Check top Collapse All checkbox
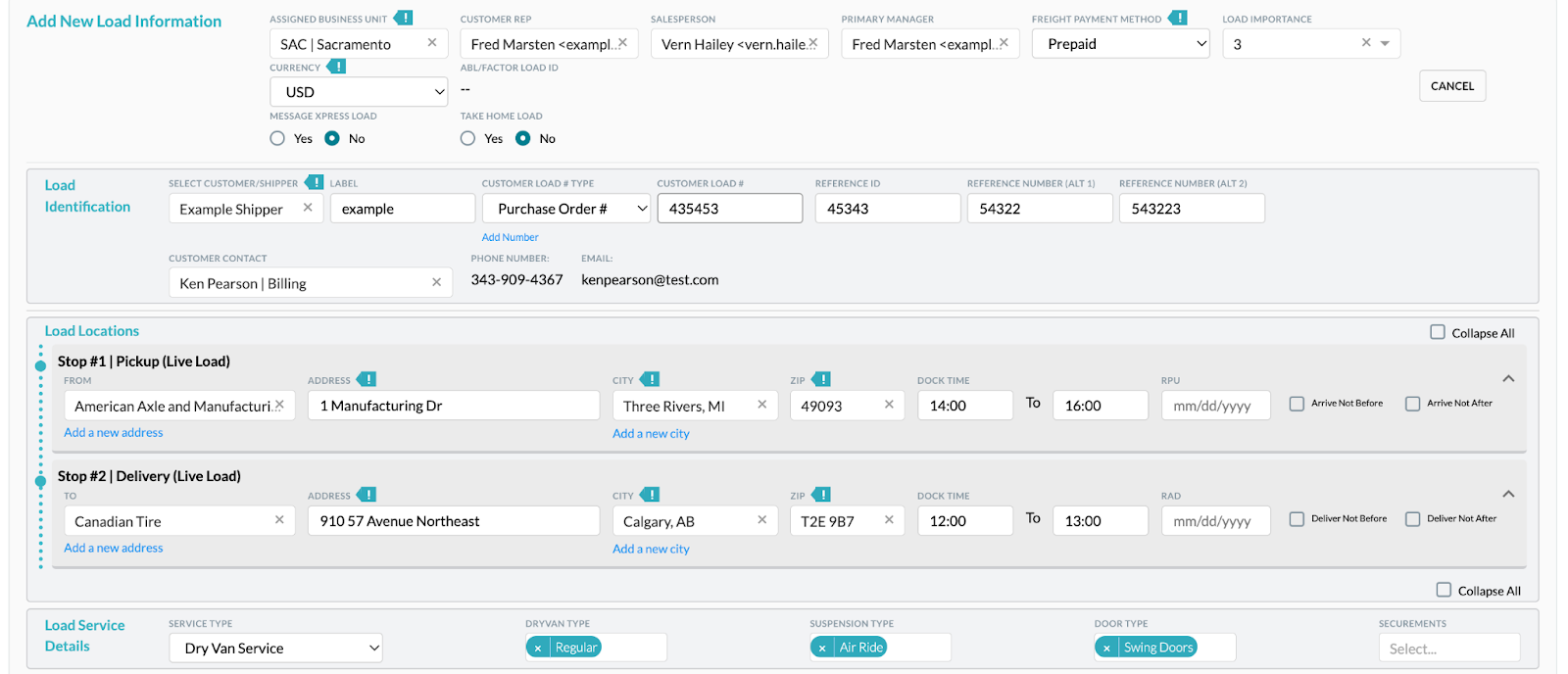 pyautogui.click(x=1438, y=332)
